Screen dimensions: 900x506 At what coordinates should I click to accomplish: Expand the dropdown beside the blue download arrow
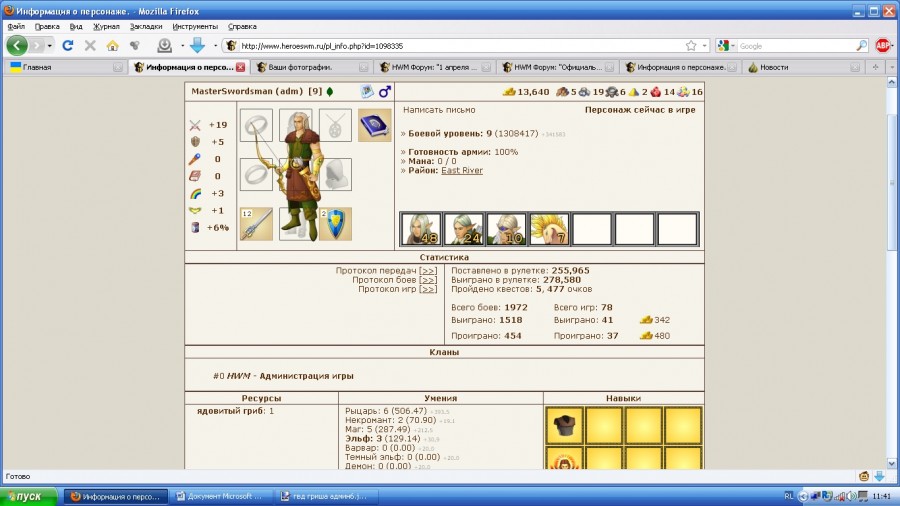tap(215, 46)
